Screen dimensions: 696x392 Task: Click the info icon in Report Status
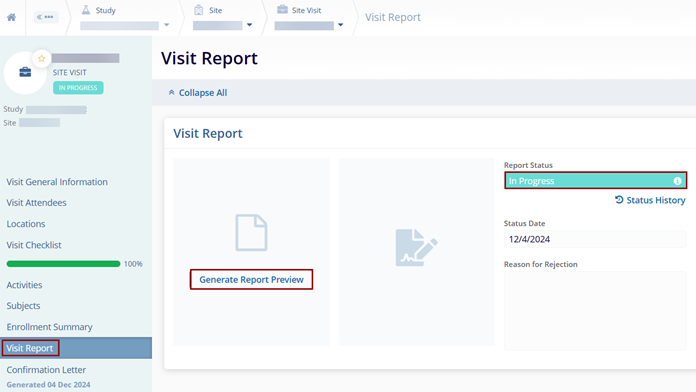click(677, 181)
